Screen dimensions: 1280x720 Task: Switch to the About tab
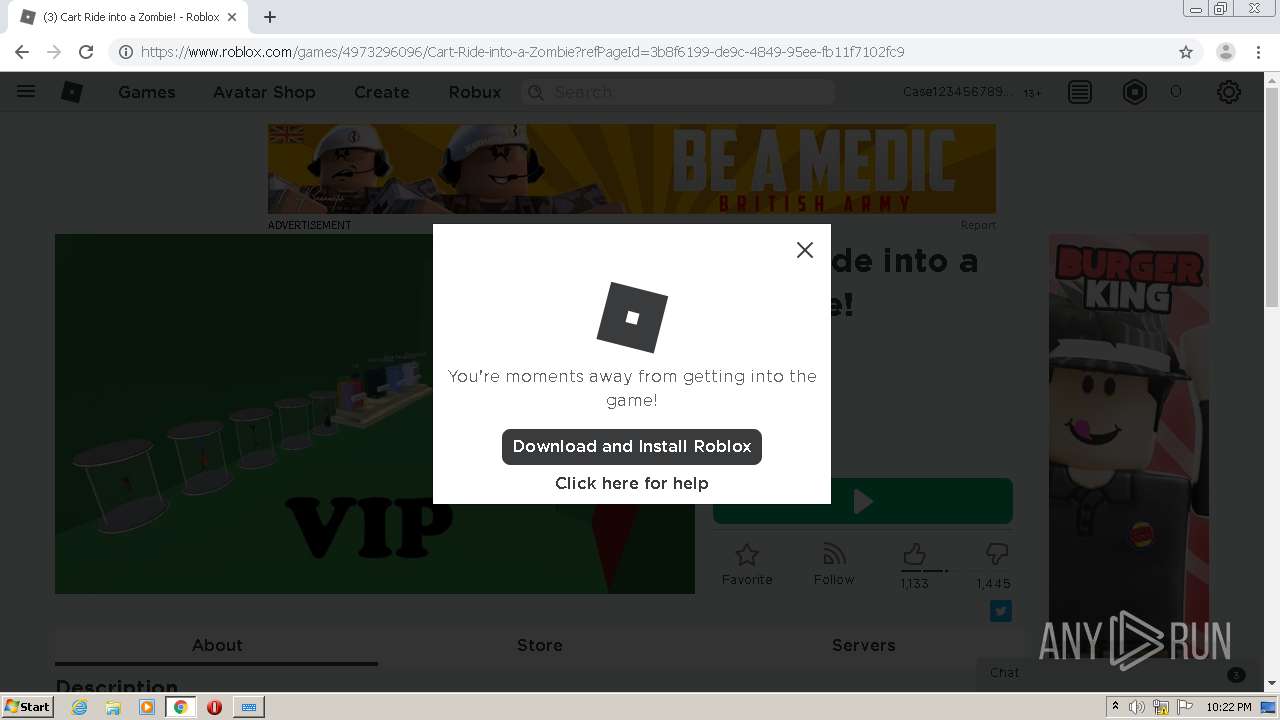(x=217, y=646)
